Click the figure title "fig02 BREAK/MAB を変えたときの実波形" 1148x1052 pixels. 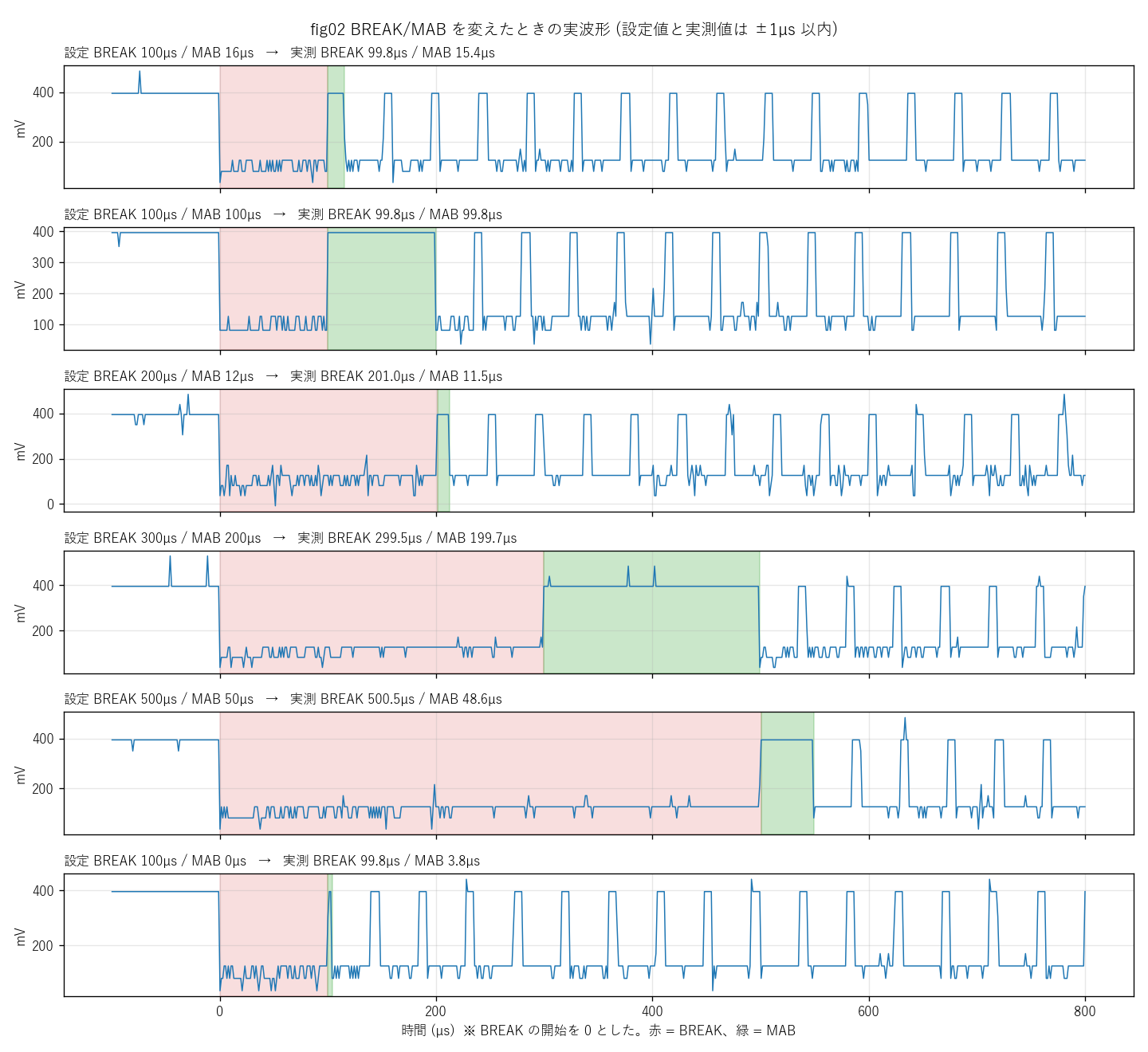pos(460,29)
